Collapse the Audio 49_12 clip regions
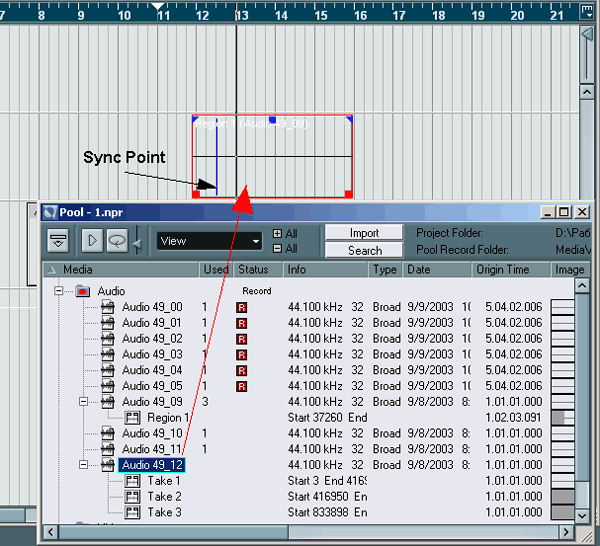Viewport: 600px width, 546px height. tap(83, 465)
